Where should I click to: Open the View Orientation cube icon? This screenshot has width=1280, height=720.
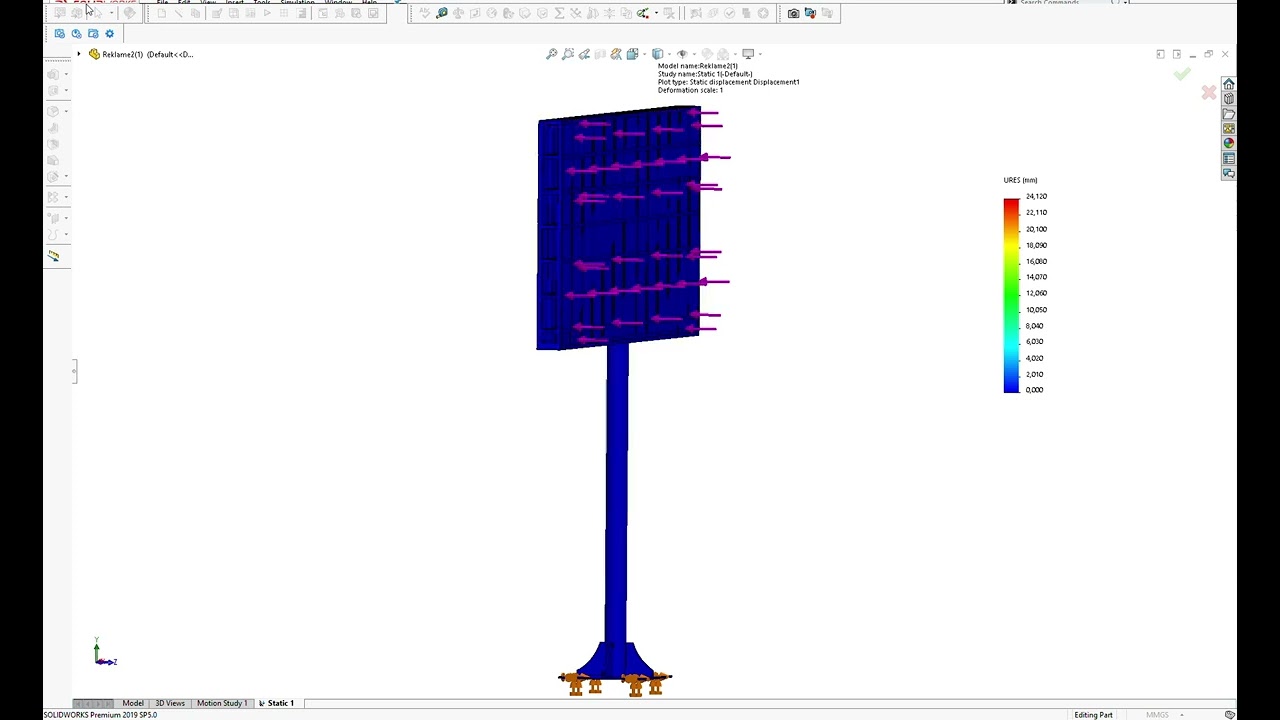click(x=632, y=54)
